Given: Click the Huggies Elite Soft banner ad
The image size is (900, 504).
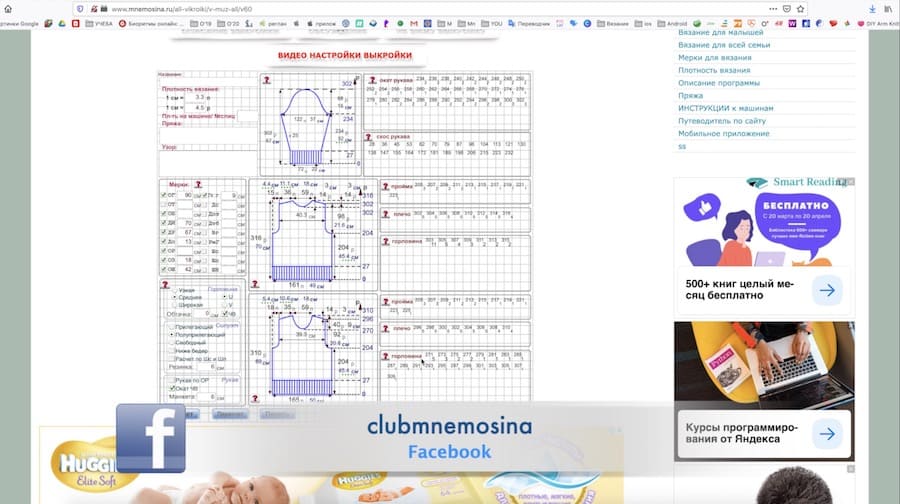Looking at the screenshot, I should click(331, 466).
